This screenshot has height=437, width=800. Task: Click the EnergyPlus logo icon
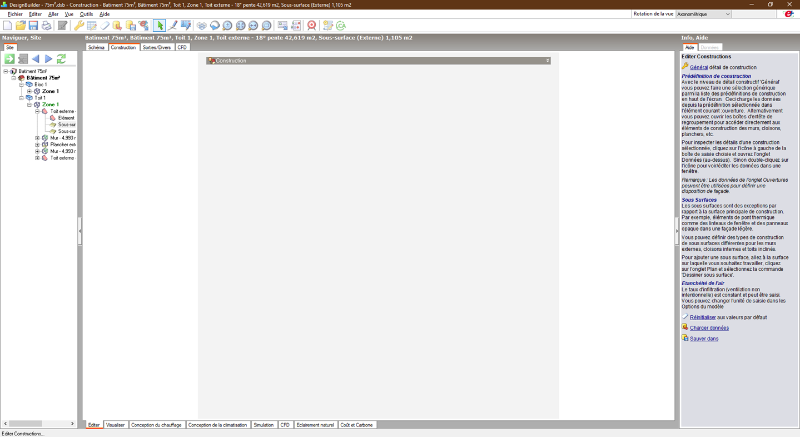pos(788,15)
